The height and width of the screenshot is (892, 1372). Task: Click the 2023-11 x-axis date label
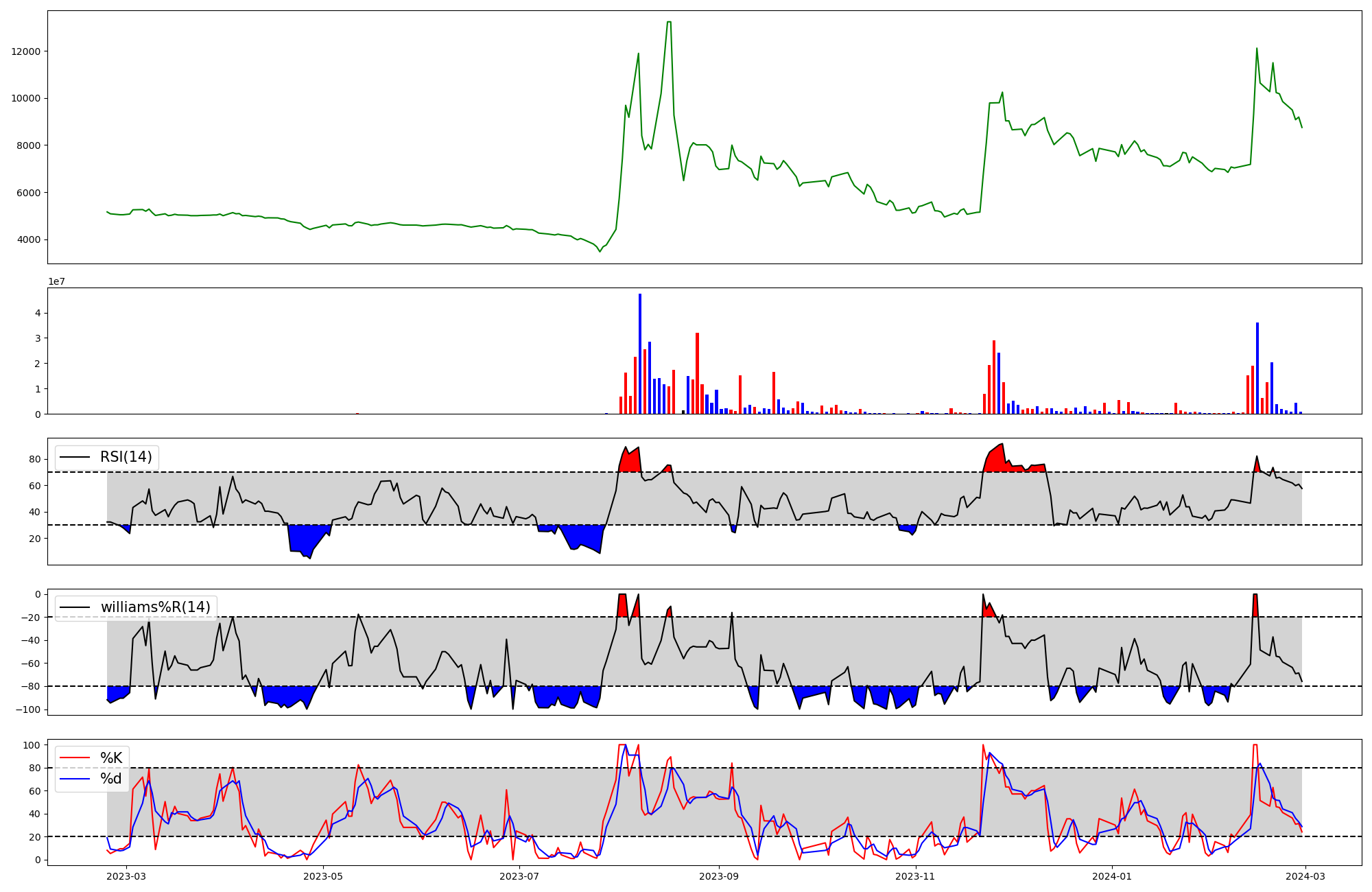915,876
